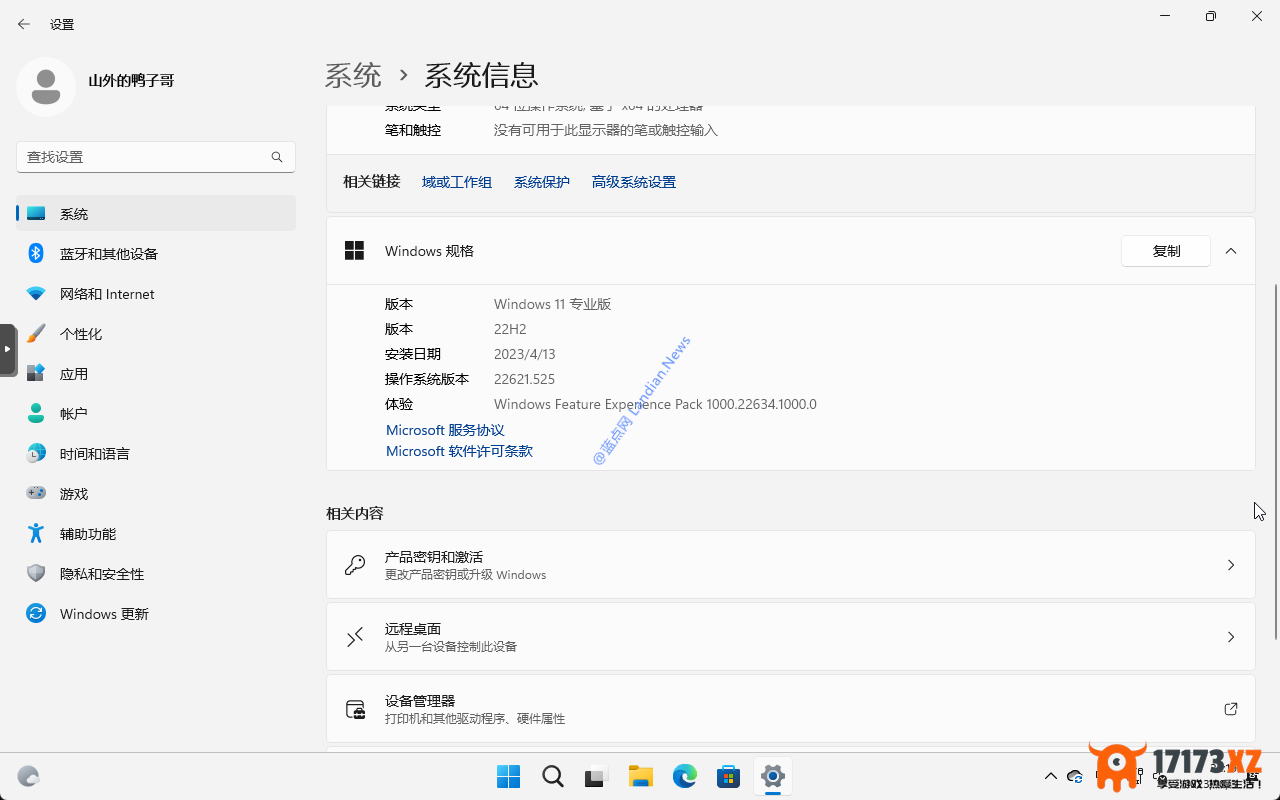Open 远程桌面 settings row

tap(791, 637)
